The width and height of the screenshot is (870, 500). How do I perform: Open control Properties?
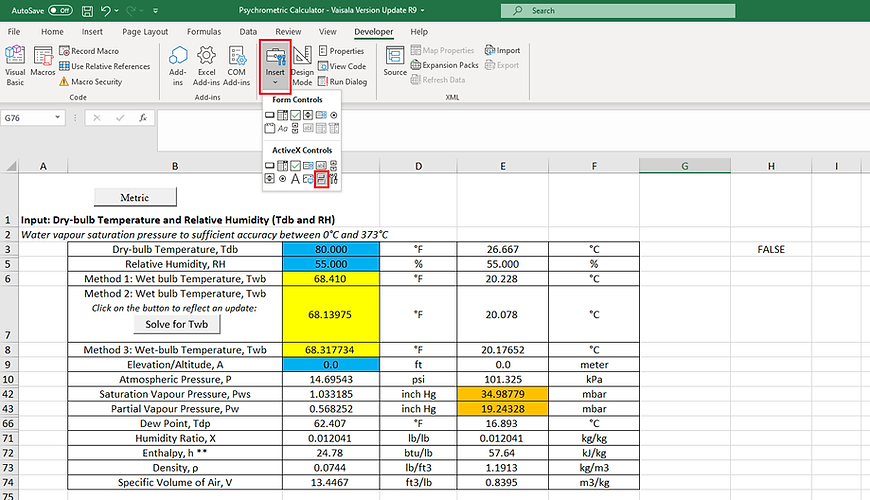(342, 50)
